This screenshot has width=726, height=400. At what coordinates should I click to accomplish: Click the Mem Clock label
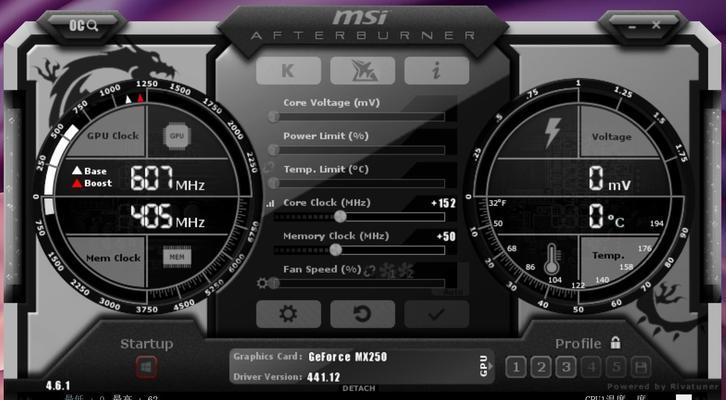coord(113,258)
